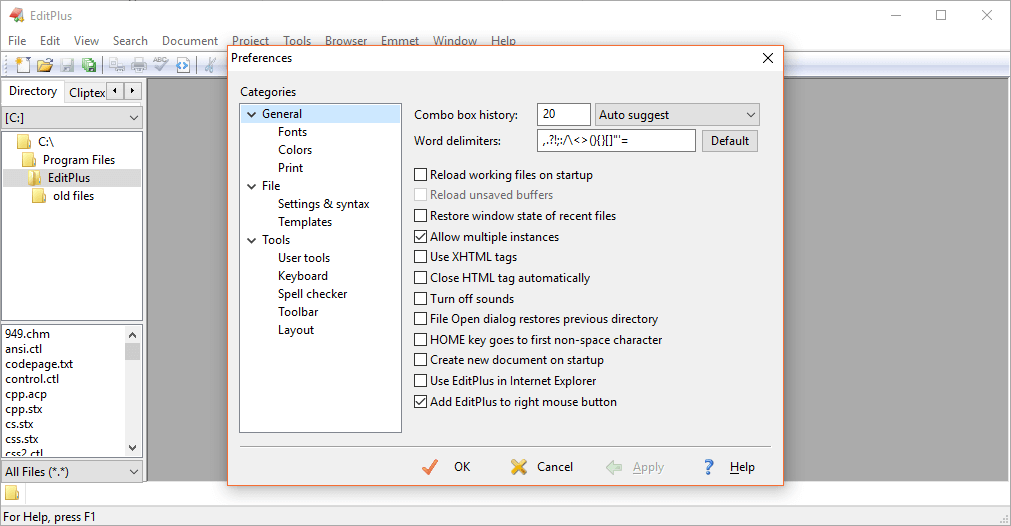
Task: Click the blue question mark Help icon
Action: click(709, 467)
